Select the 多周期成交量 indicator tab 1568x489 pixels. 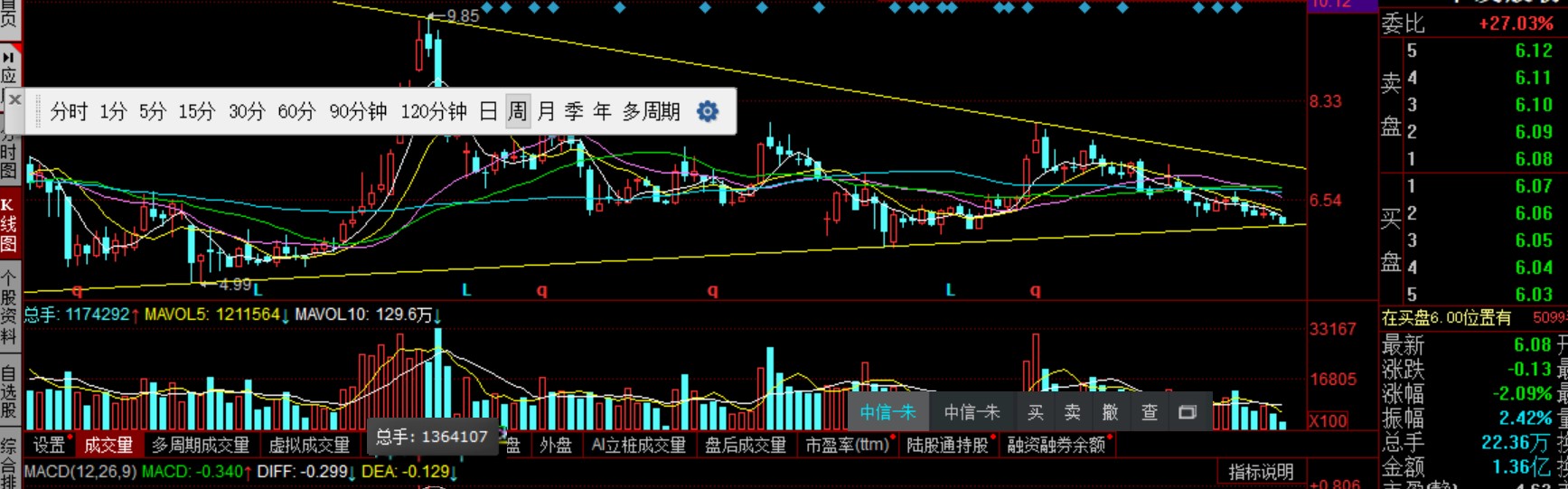pos(201,445)
